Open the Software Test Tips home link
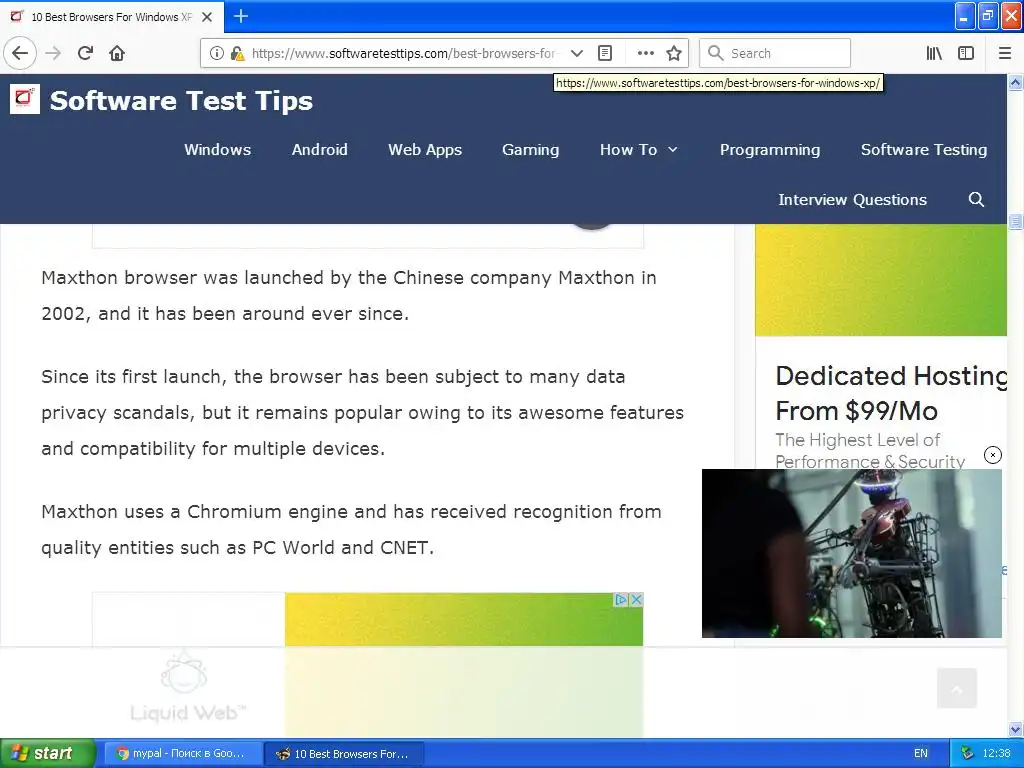1024x768 pixels. [182, 101]
